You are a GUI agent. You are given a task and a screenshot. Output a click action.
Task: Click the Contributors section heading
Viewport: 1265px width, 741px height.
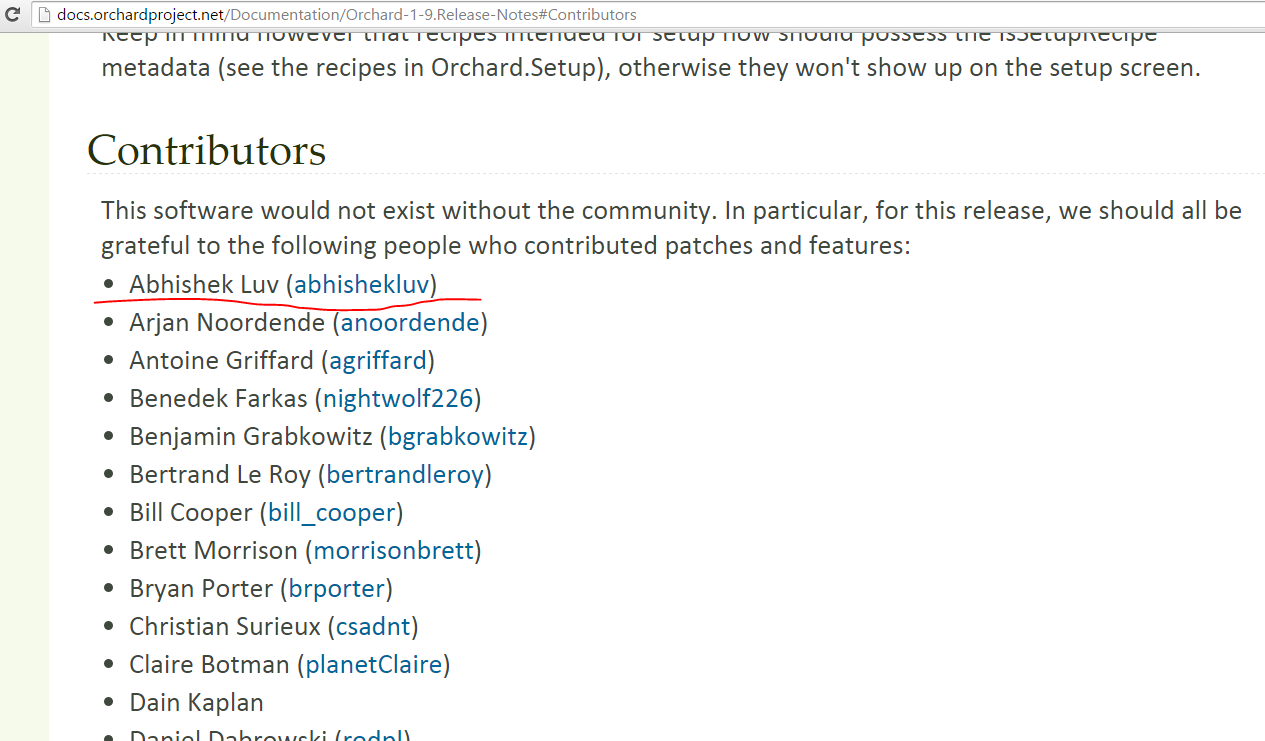click(x=207, y=150)
